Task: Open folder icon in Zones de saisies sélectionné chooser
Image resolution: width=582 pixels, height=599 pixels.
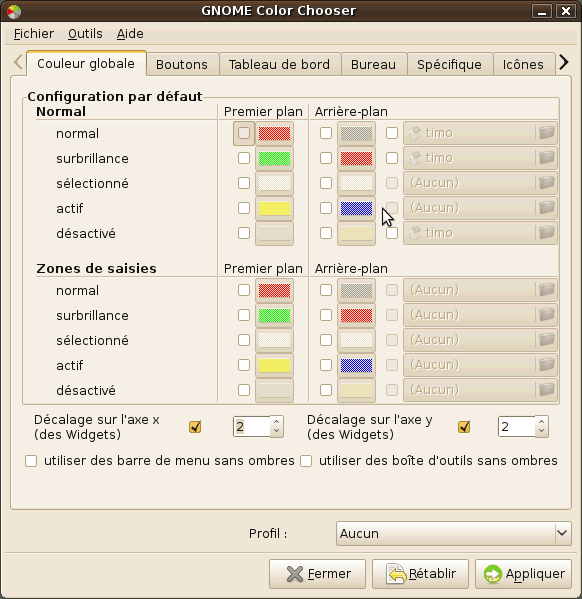Action: [x=546, y=340]
